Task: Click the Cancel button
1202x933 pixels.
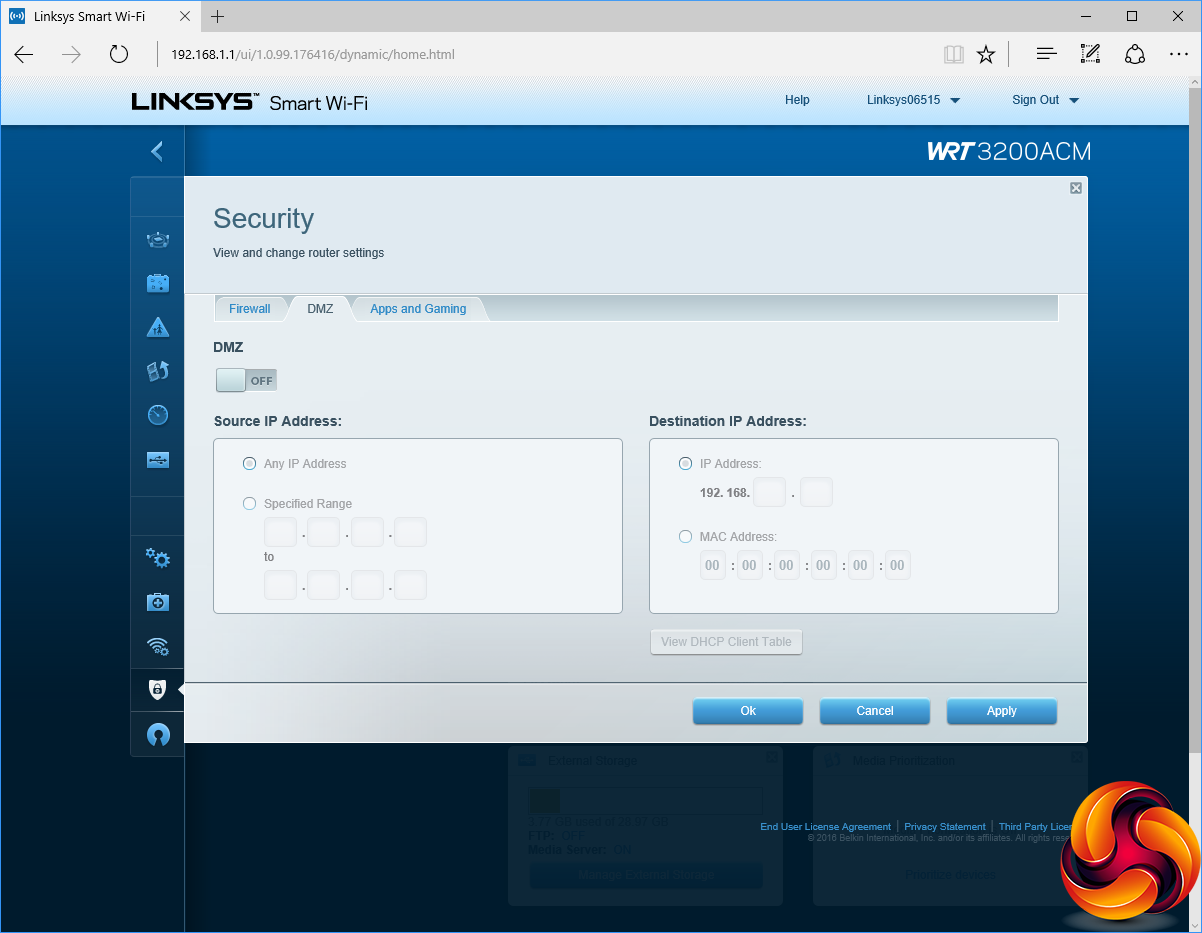Action: point(875,711)
